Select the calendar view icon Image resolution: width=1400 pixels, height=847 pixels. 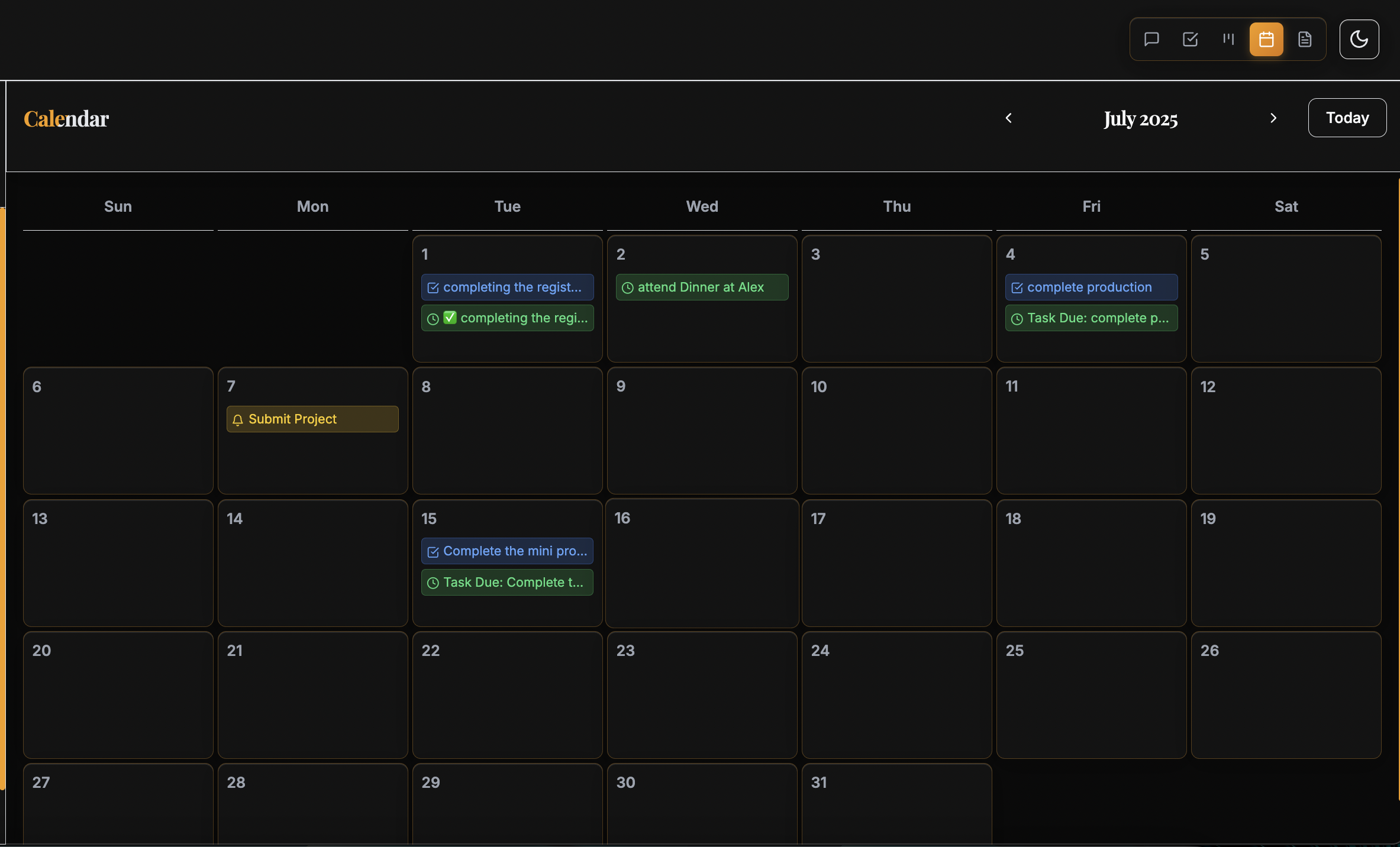point(1266,39)
